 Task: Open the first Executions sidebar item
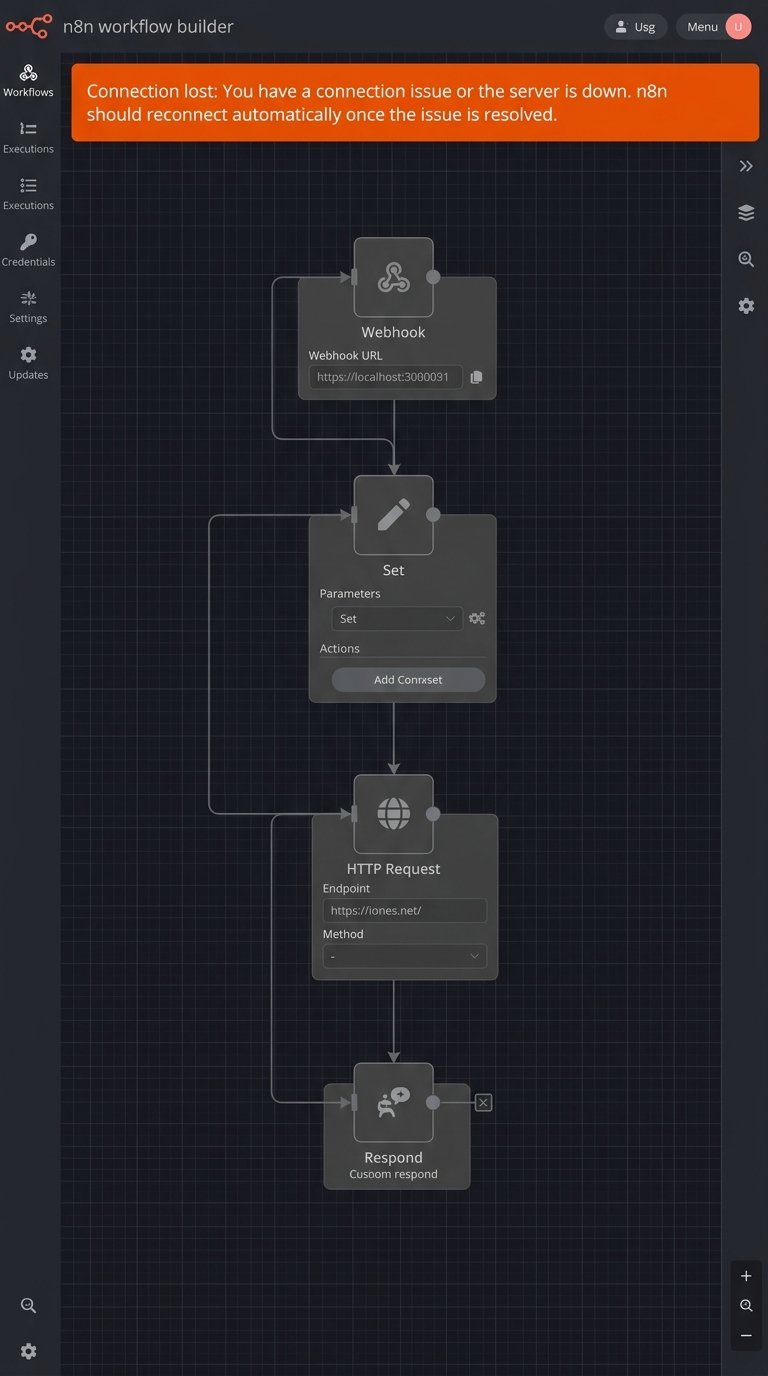click(x=28, y=137)
